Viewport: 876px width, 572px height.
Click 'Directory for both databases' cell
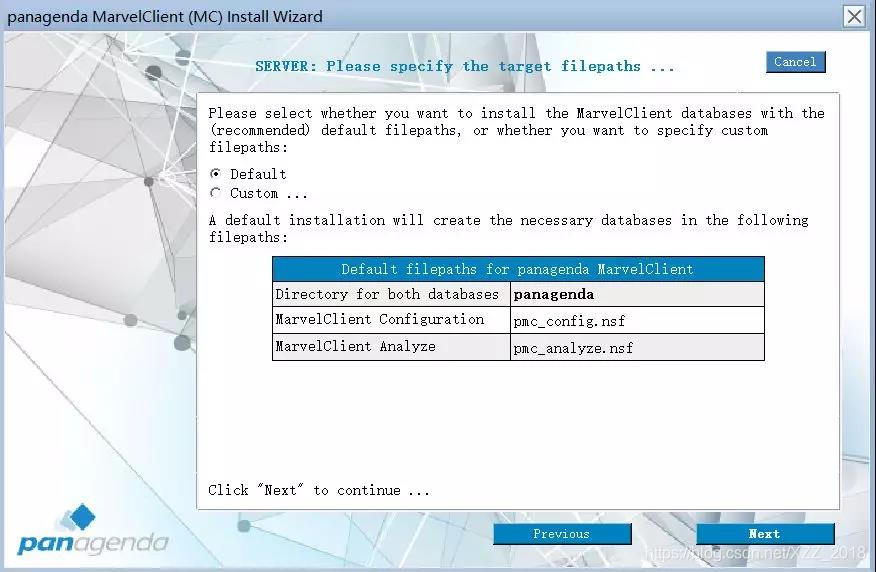coord(391,294)
